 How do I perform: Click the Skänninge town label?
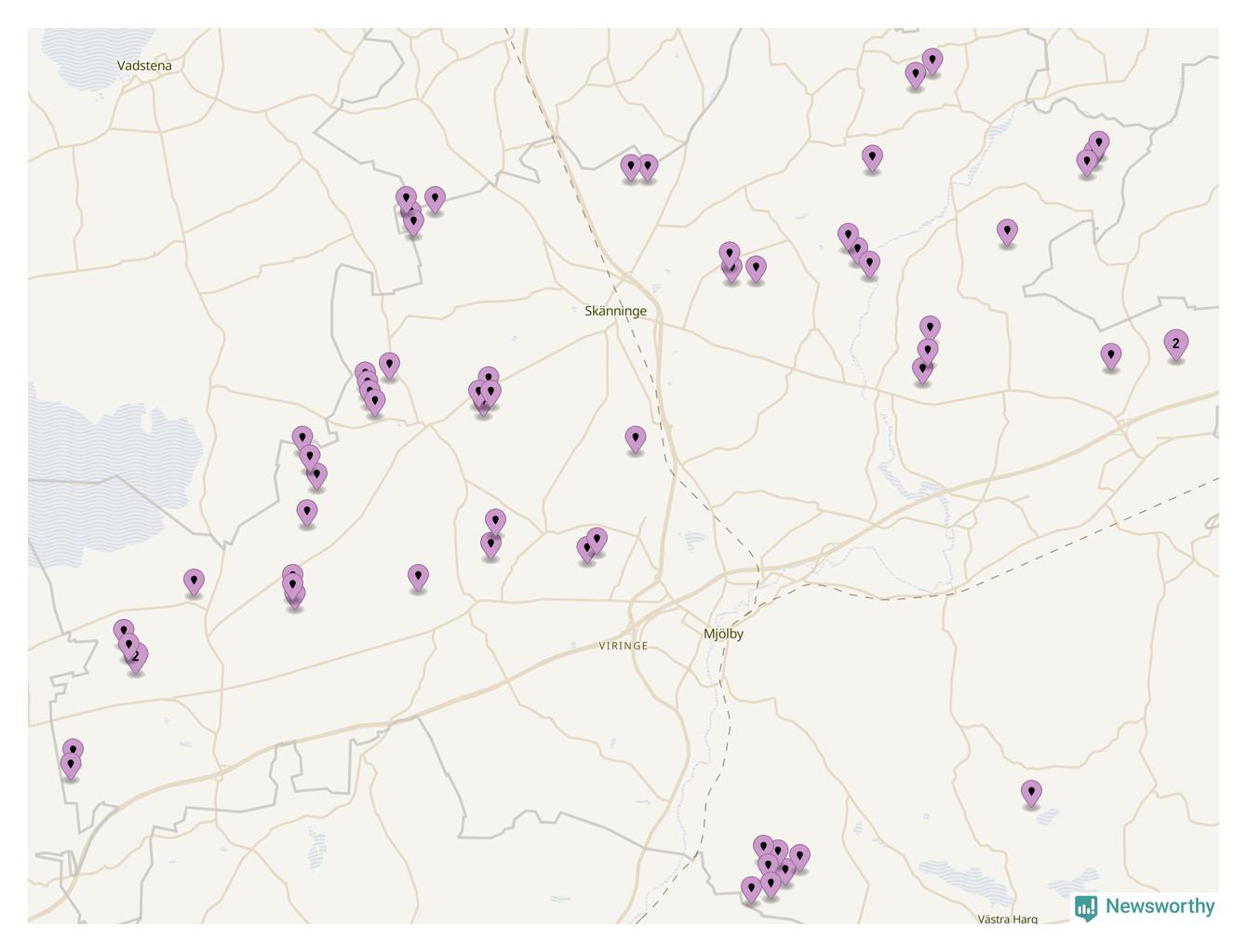click(x=615, y=311)
